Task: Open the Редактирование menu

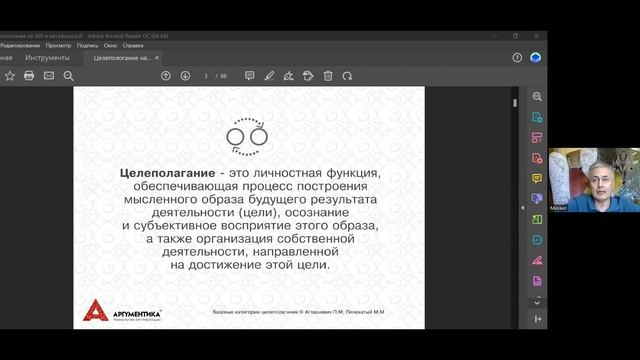Action: 20,46
